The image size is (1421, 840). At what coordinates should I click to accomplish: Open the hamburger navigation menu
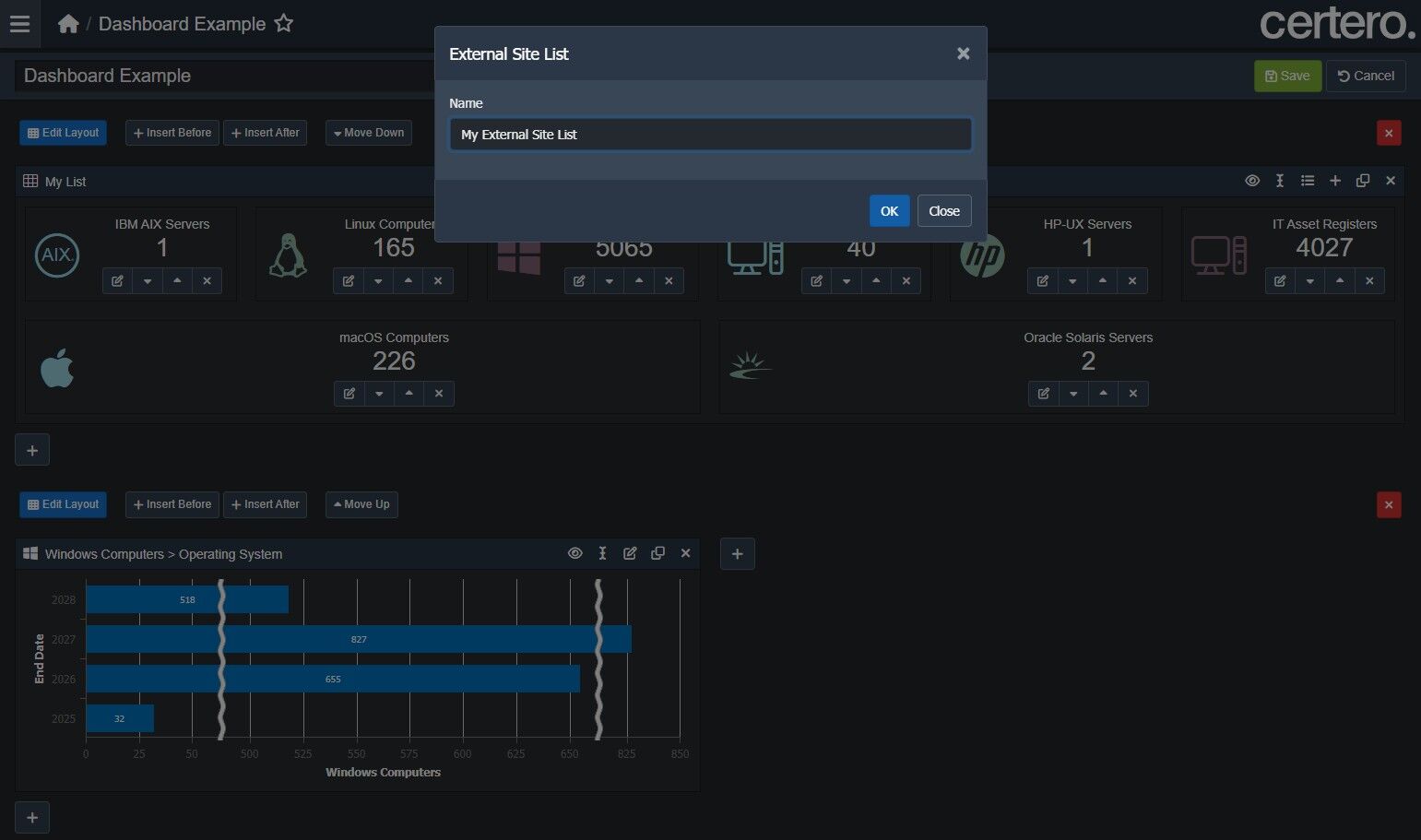tap(19, 24)
